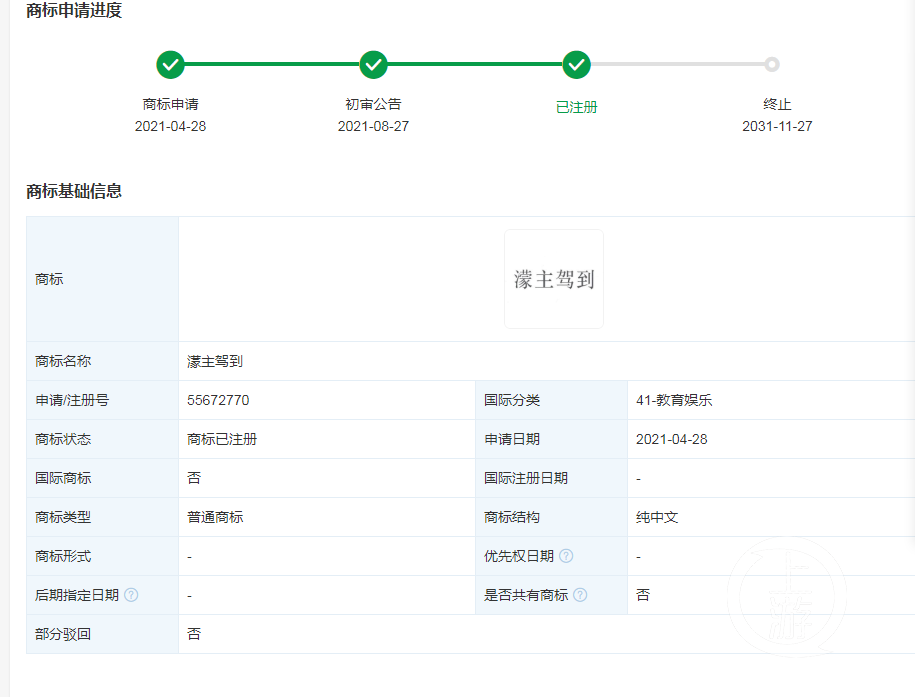The width and height of the screenshot is (915, 697).
Task: Click the 商标申请进度 section heading
Action: point(74,11)
